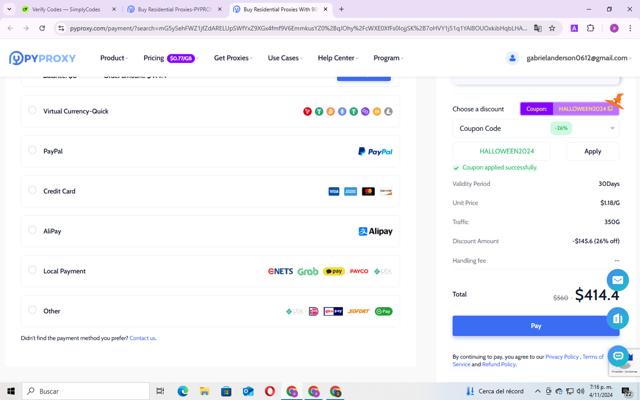
Task: Select the Virtual Currency-Quick radio button
Action: [x=32, y=110]
